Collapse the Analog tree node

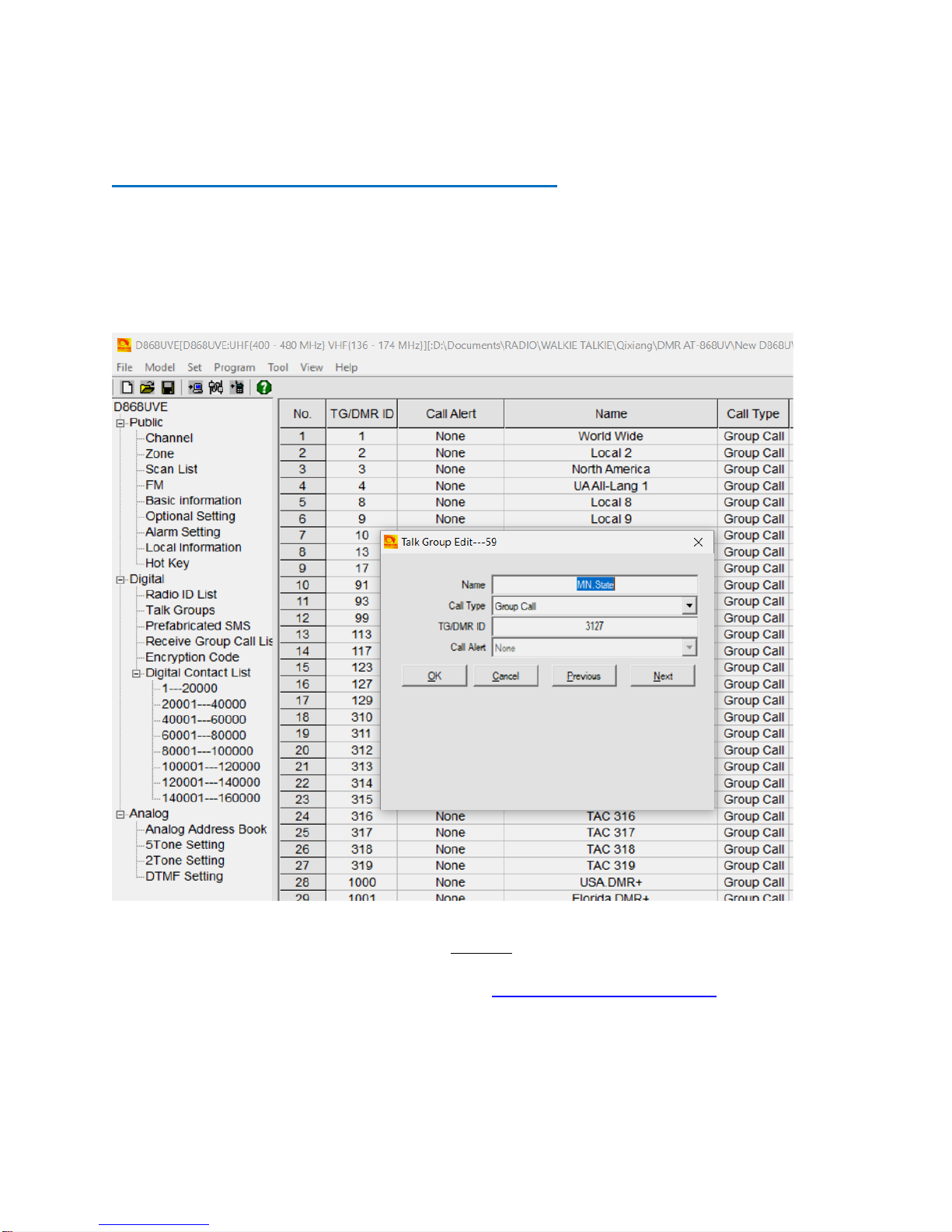point(120,815)
